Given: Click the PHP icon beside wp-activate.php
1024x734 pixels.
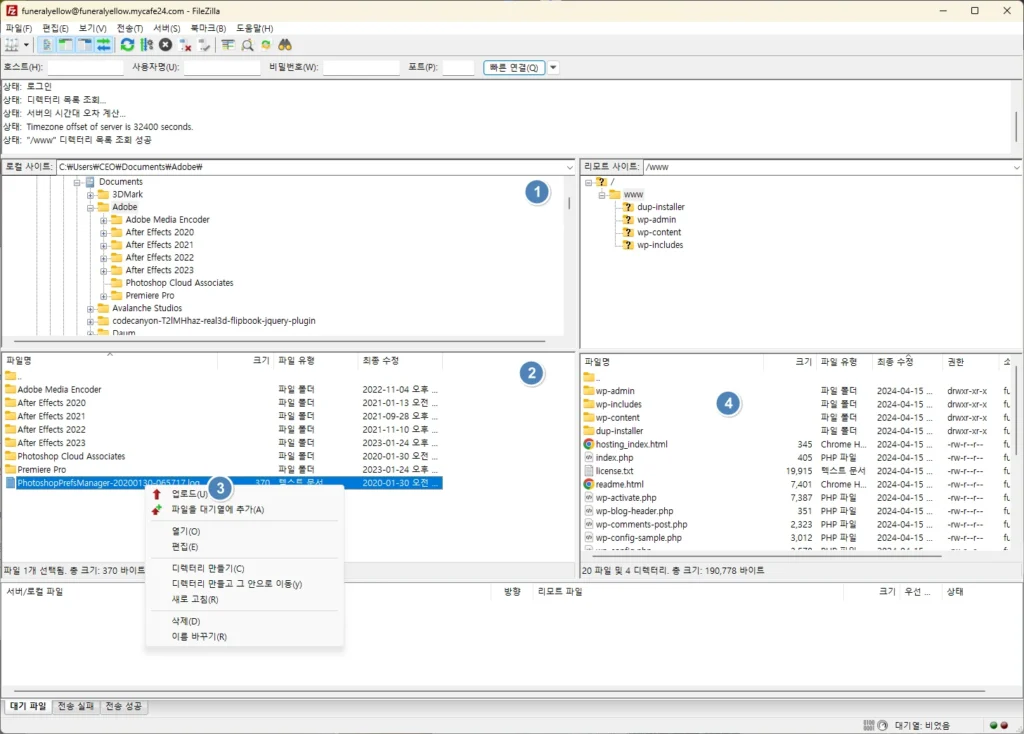Looking at the screenshot, I should 588,498.
